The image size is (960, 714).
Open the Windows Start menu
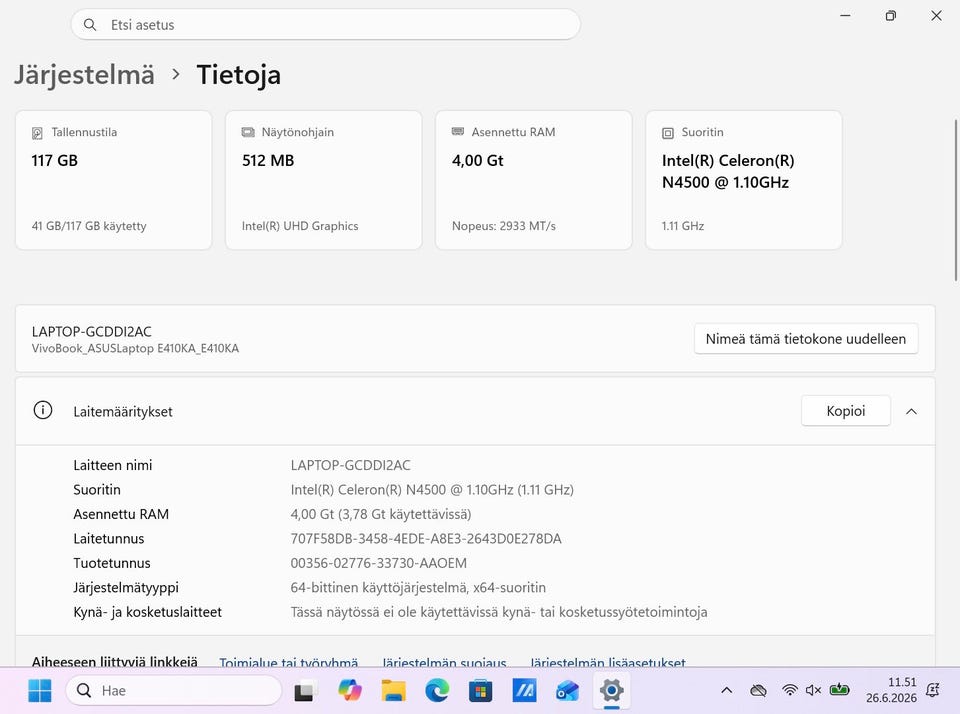(40, 691)
